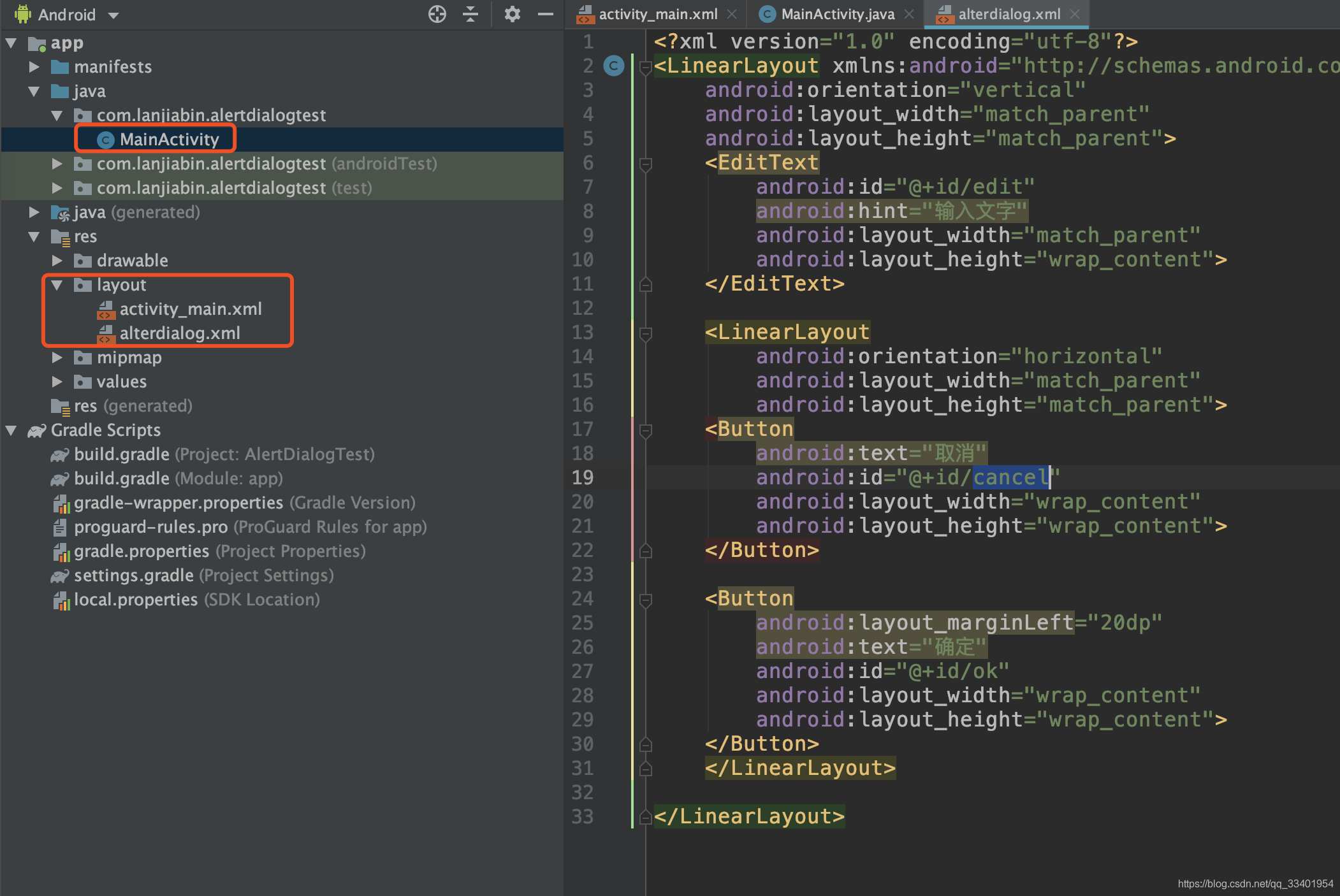The height and width of the screenshot is (896, 1340).
Task: Expand the mipmap folder
Action: [57, 358]
